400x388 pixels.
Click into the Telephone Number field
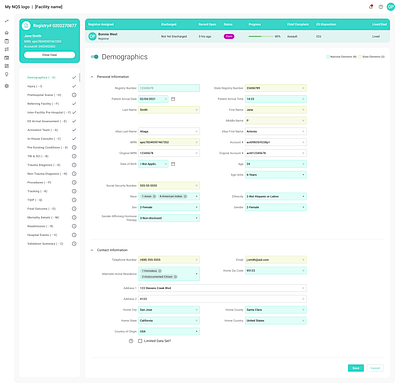click(x=169, y=260)
